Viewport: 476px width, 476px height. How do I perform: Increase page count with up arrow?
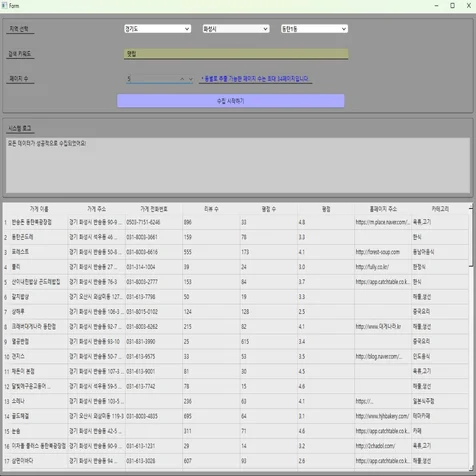click(x=182, y=79)
